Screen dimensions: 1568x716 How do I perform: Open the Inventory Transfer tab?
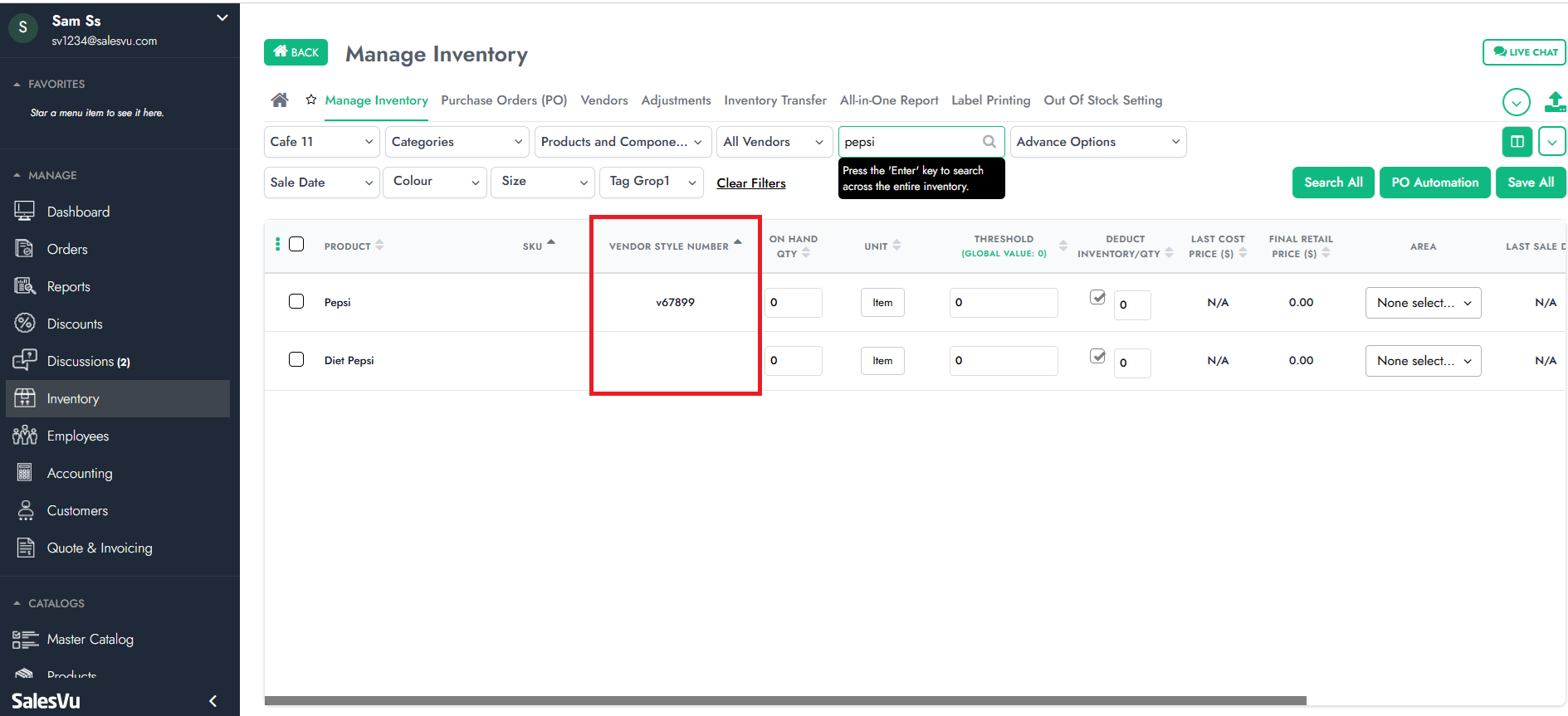774,100
